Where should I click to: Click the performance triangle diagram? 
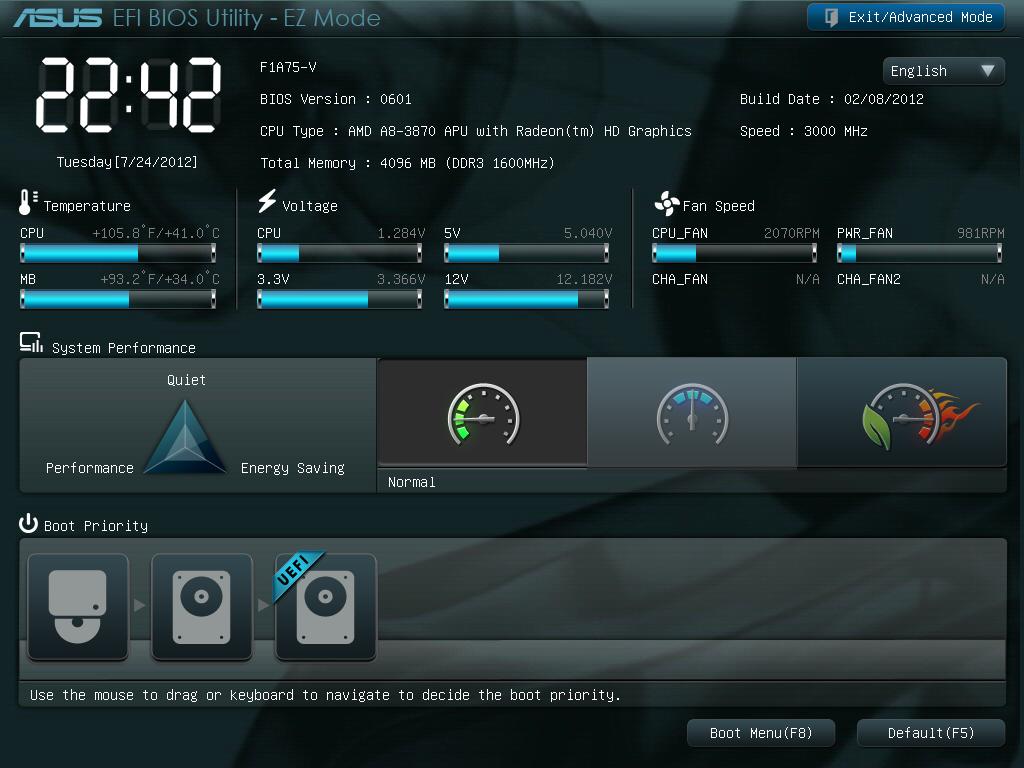185,437
